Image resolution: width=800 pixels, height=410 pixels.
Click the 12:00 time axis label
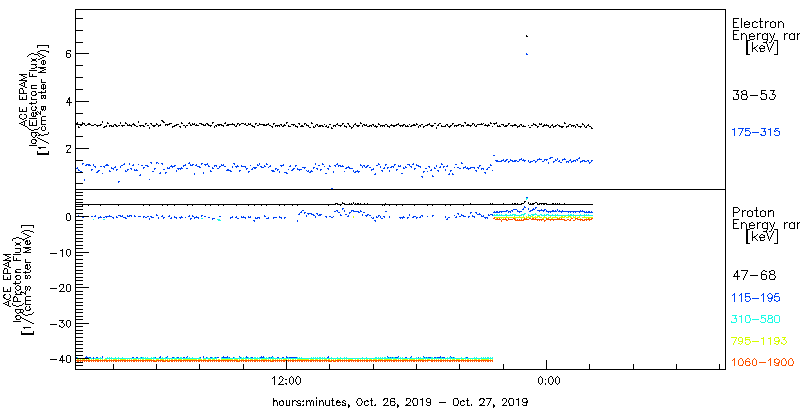click(x=287, y=381)
